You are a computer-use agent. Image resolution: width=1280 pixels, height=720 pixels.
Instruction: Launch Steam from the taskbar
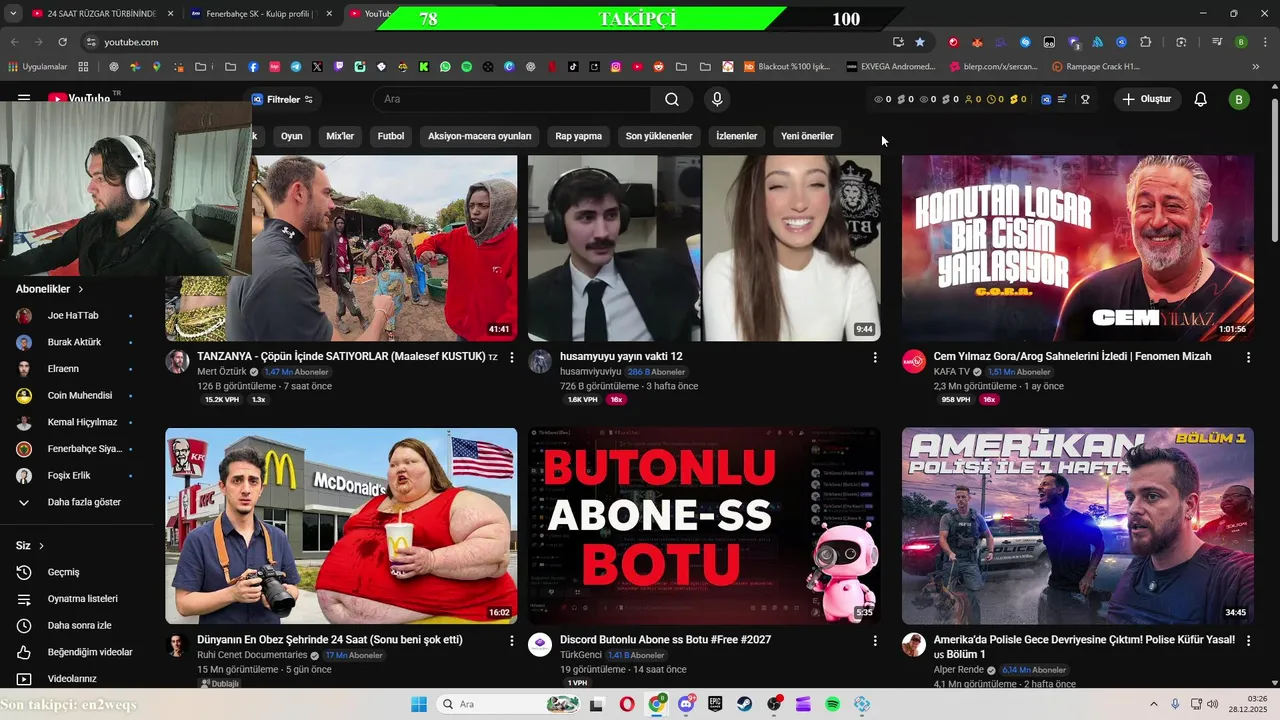pos(745,704)
